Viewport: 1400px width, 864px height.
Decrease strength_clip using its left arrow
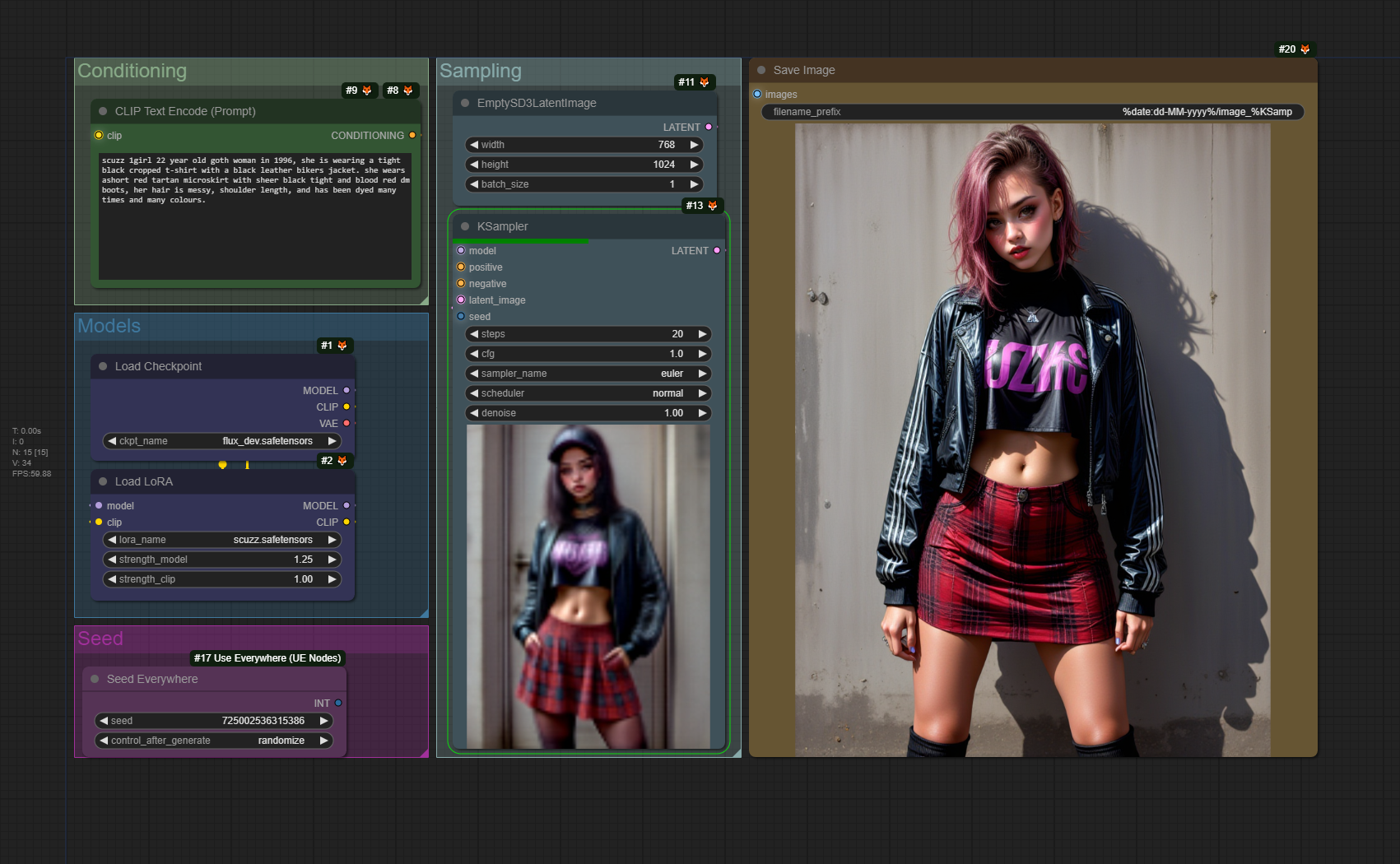[x=112, y=579]
